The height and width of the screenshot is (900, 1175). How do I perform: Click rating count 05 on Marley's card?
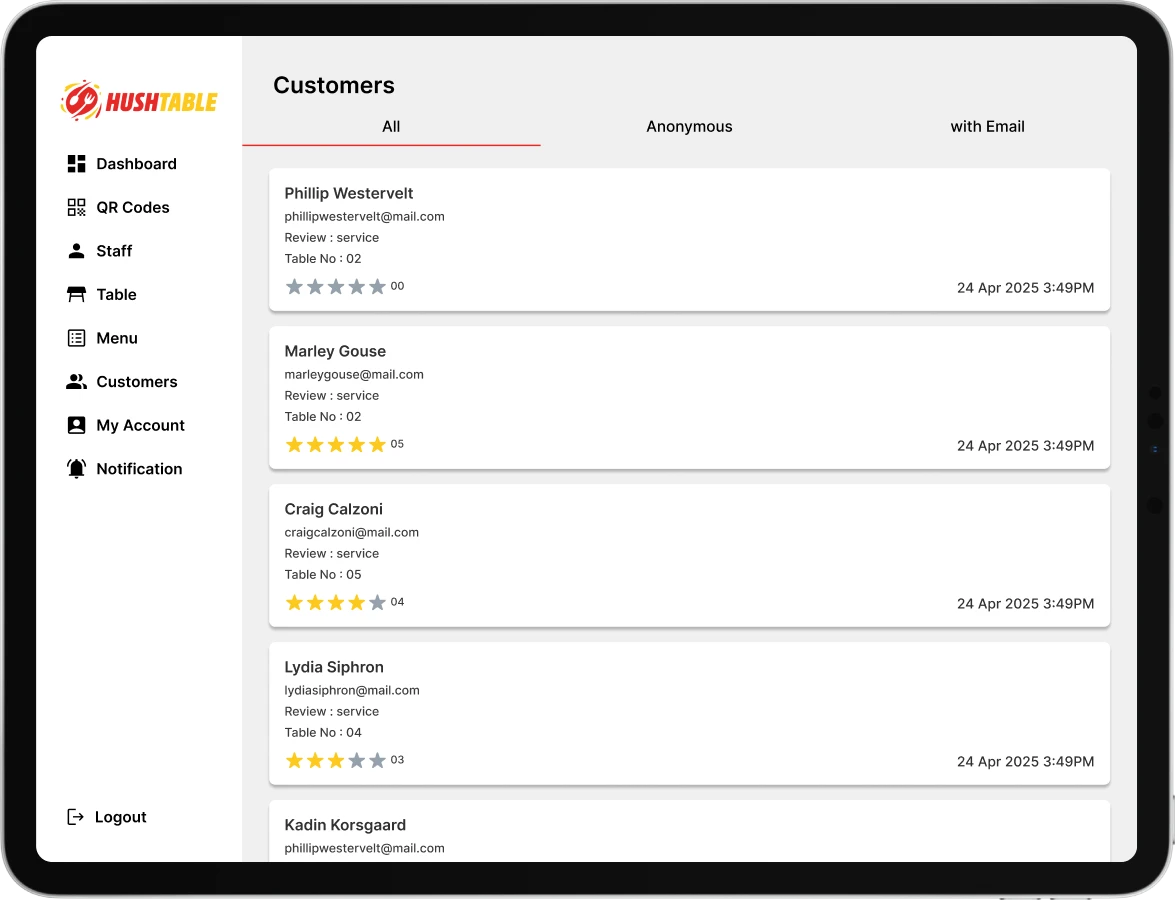pyautogui.click(x=397, y=444)
